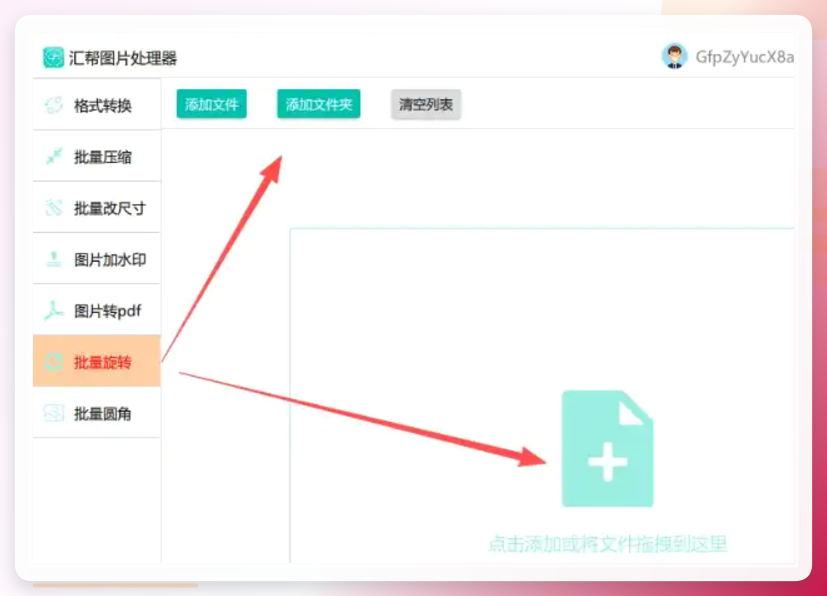The width and height of the screenshot is (827, 596).
Task: Click the 添加文件夹 button
Action: [x=319, y=104]
